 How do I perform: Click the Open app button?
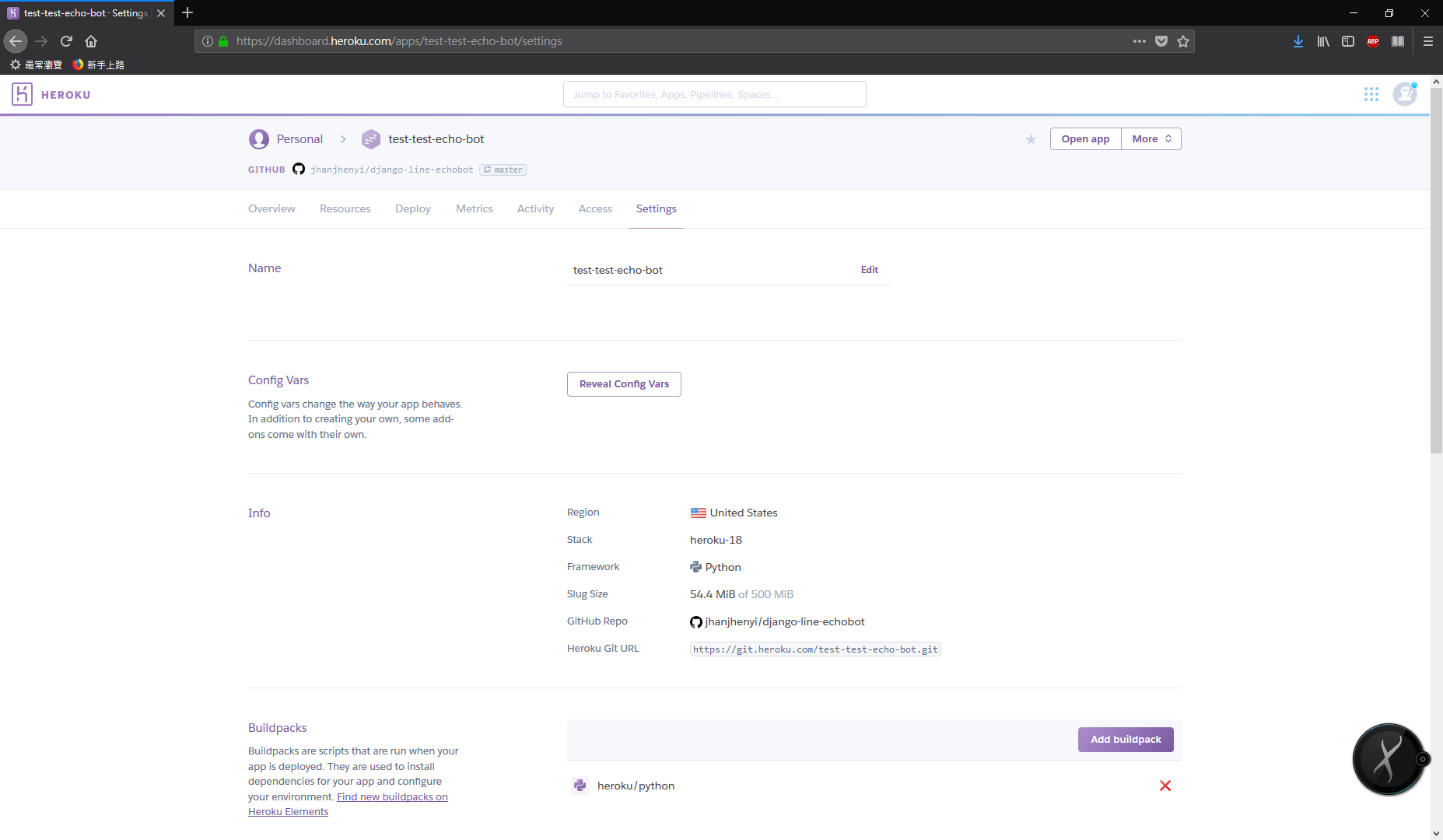point(1086,139)
